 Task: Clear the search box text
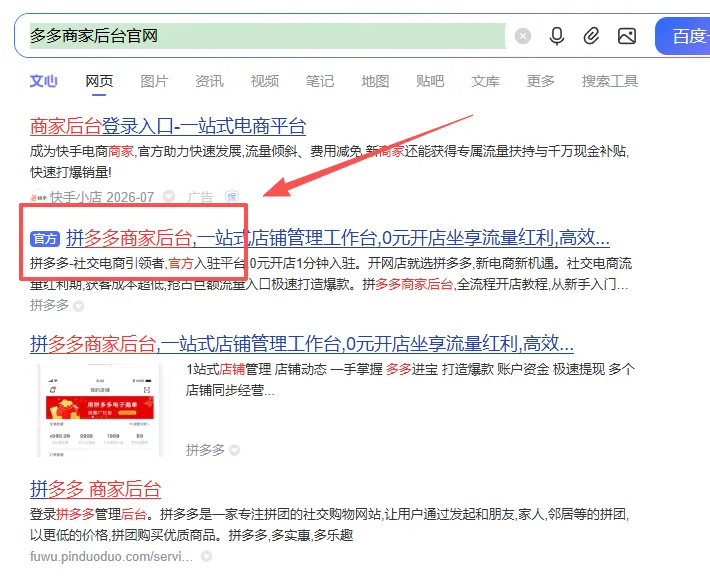pos(523,36)
